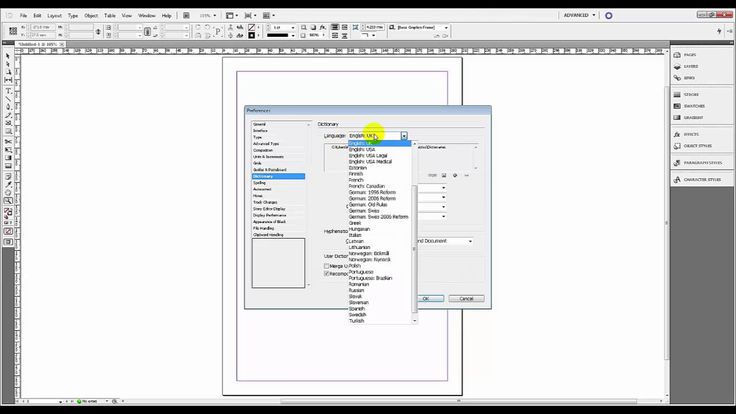This screenshot has width=736, height=414.
Task: Select the Page tool in the toolbox
Action: [8, 72]
